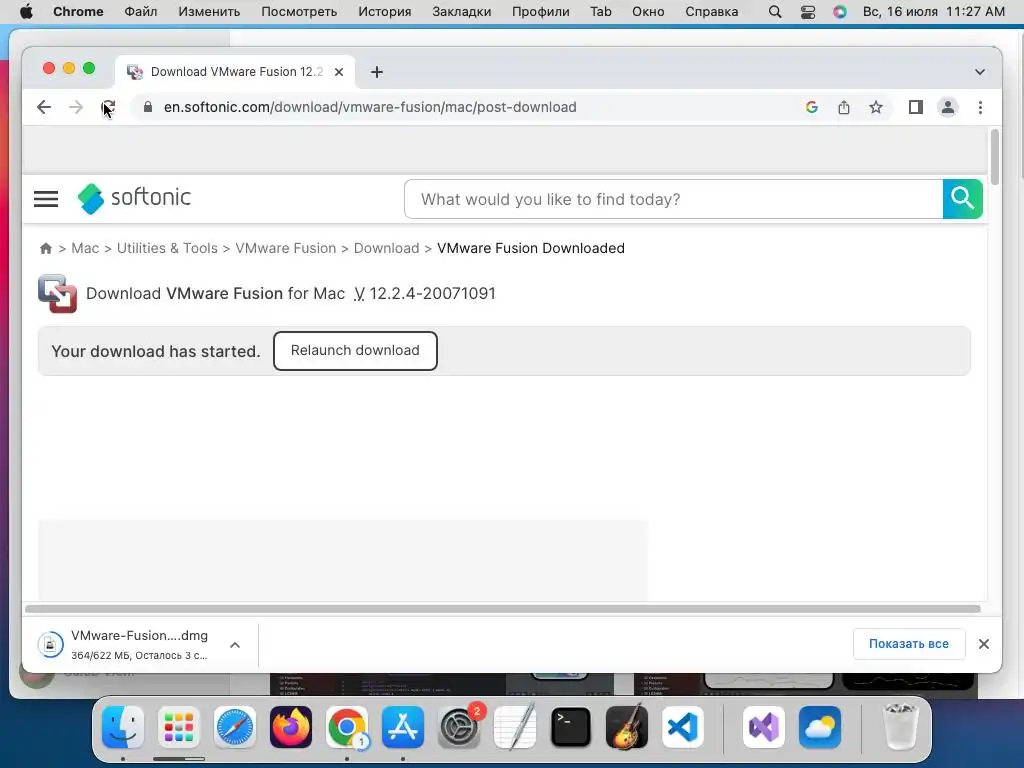The image size is (1024, 768).
Task: Open Finder from the Dock
Action: 123,727
